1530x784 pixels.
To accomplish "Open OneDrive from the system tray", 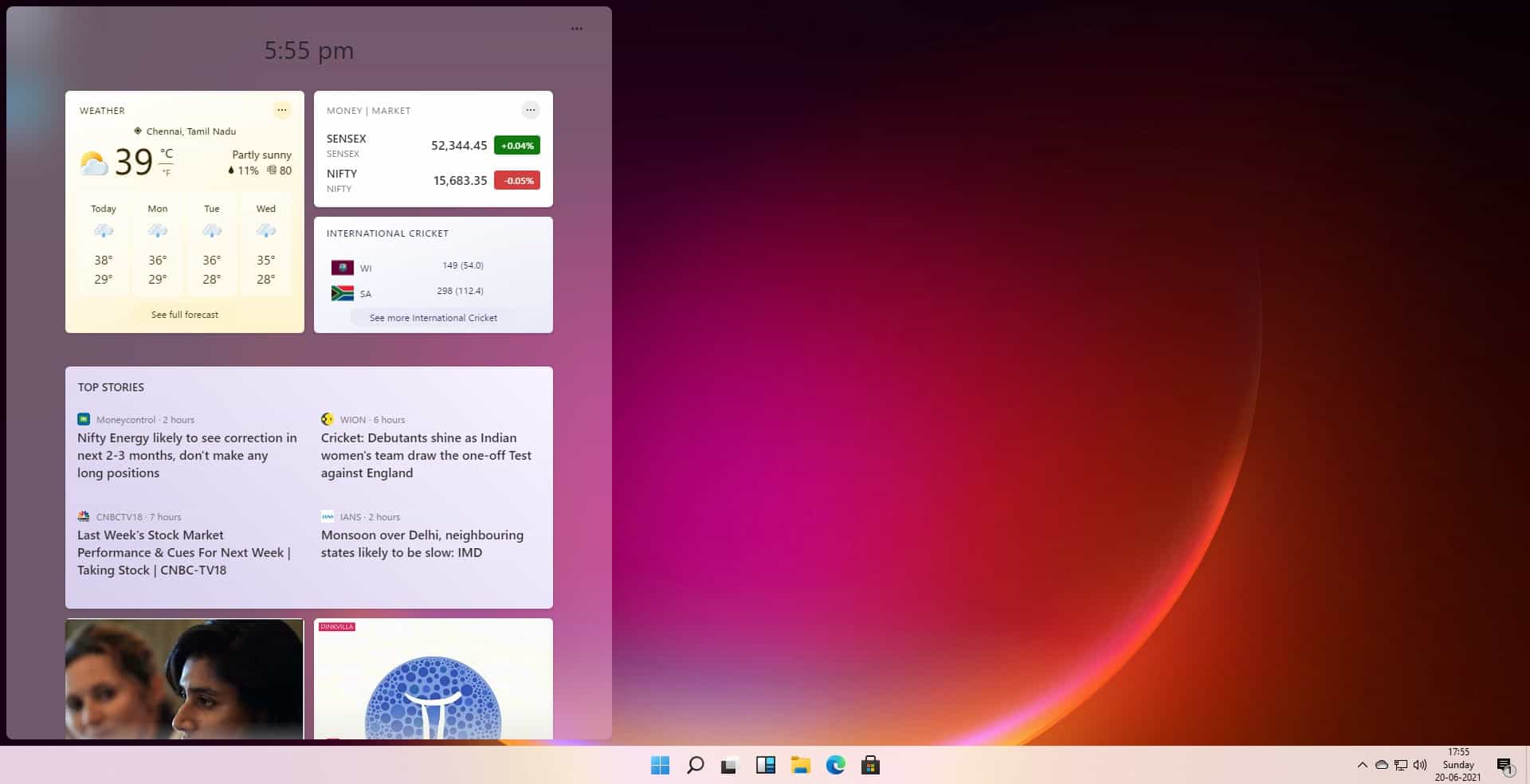I will point(1380,766).
